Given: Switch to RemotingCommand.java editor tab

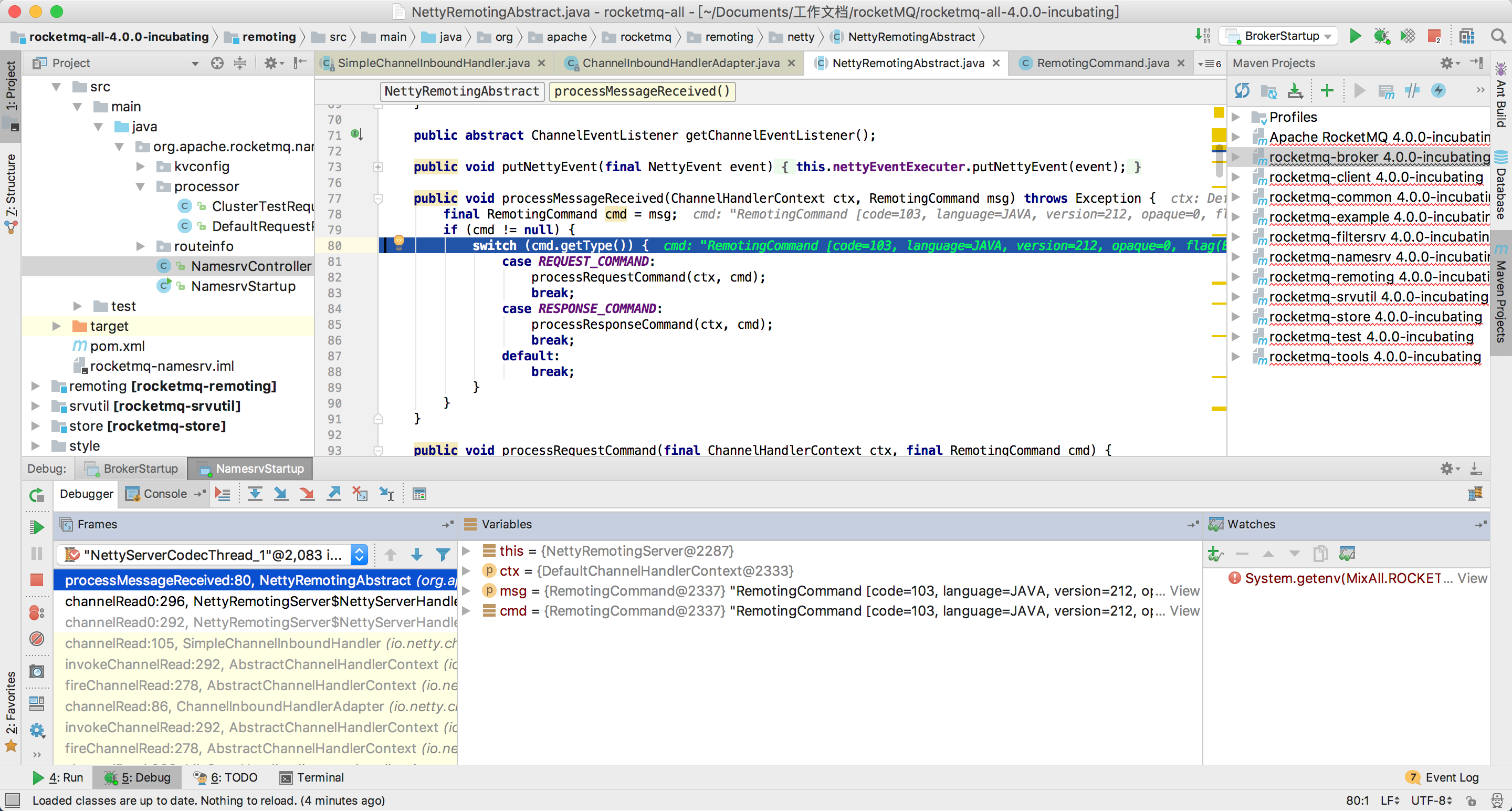Looking at the screenshot, I should click(1102, 63).
